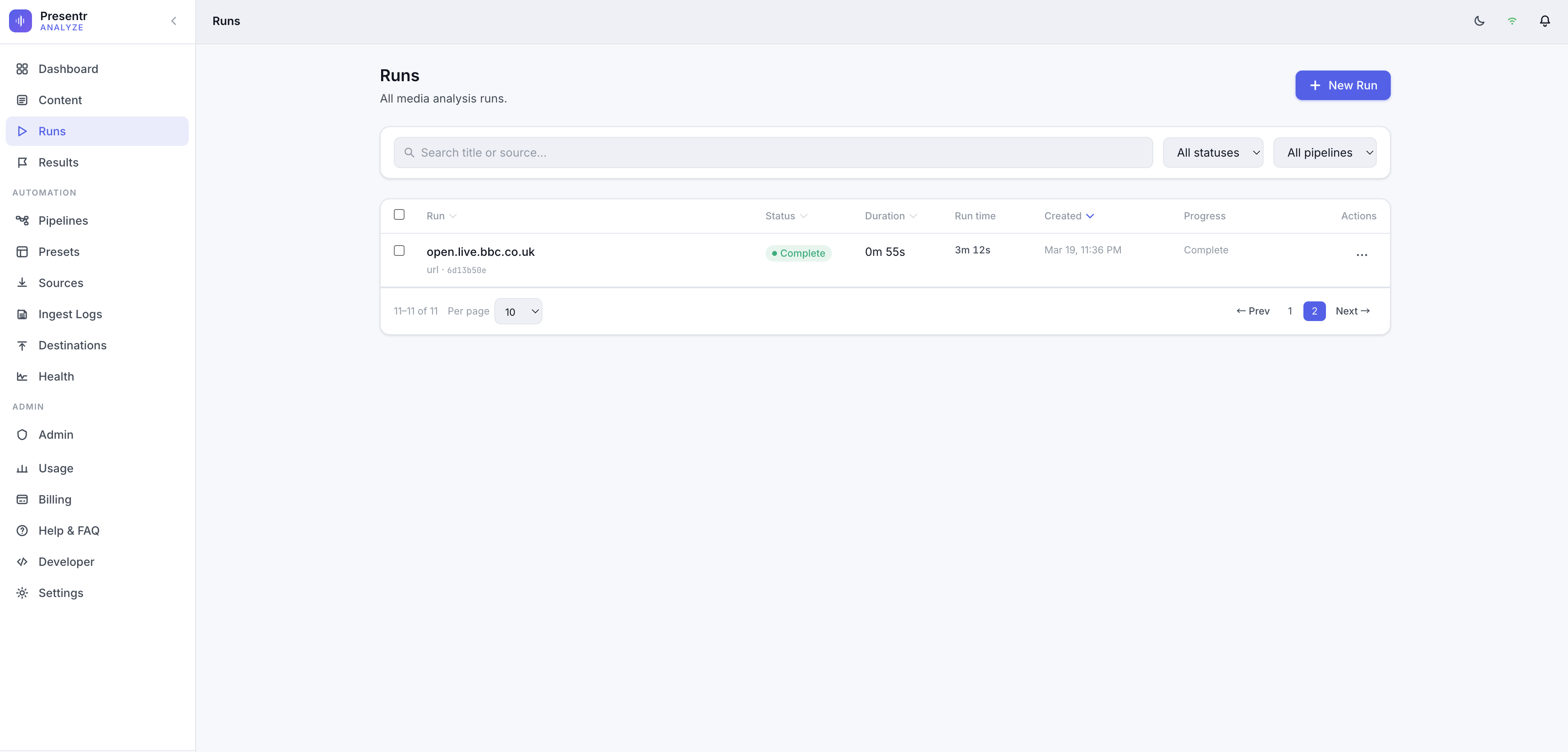Open the Billing section
Viewport: 1568px width, 752px height.
(55, 499)
